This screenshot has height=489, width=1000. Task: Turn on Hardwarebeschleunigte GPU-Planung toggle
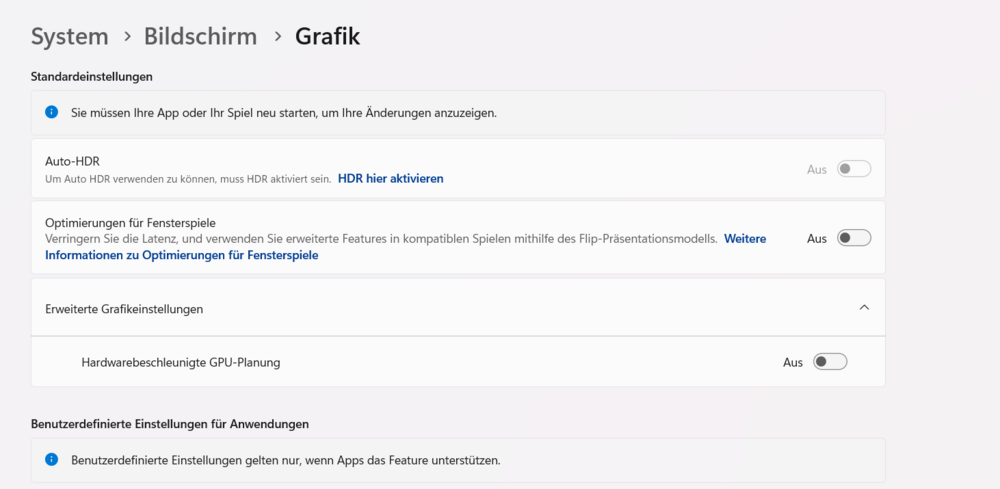click(830, 362)
